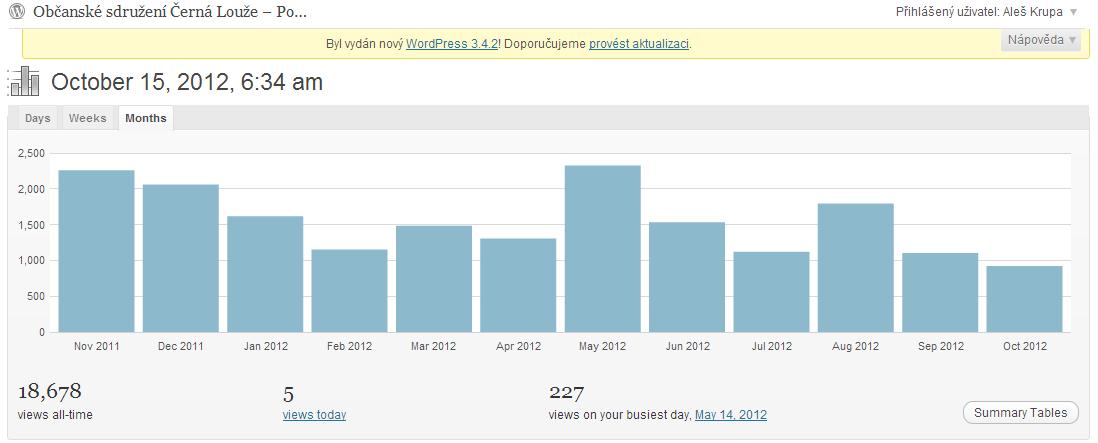The height and width of the screenshot is (443, 1098).
Task: Select the Months tab
Action: click(x=146, y=118)
